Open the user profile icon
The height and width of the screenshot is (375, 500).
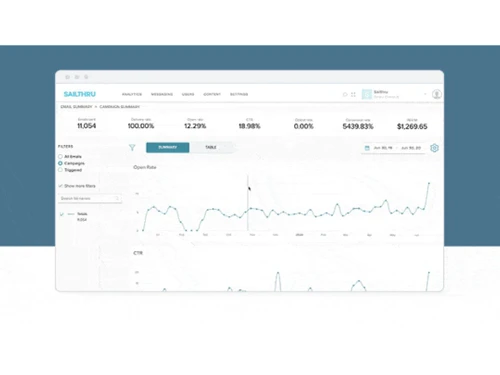tap(437, 94)
